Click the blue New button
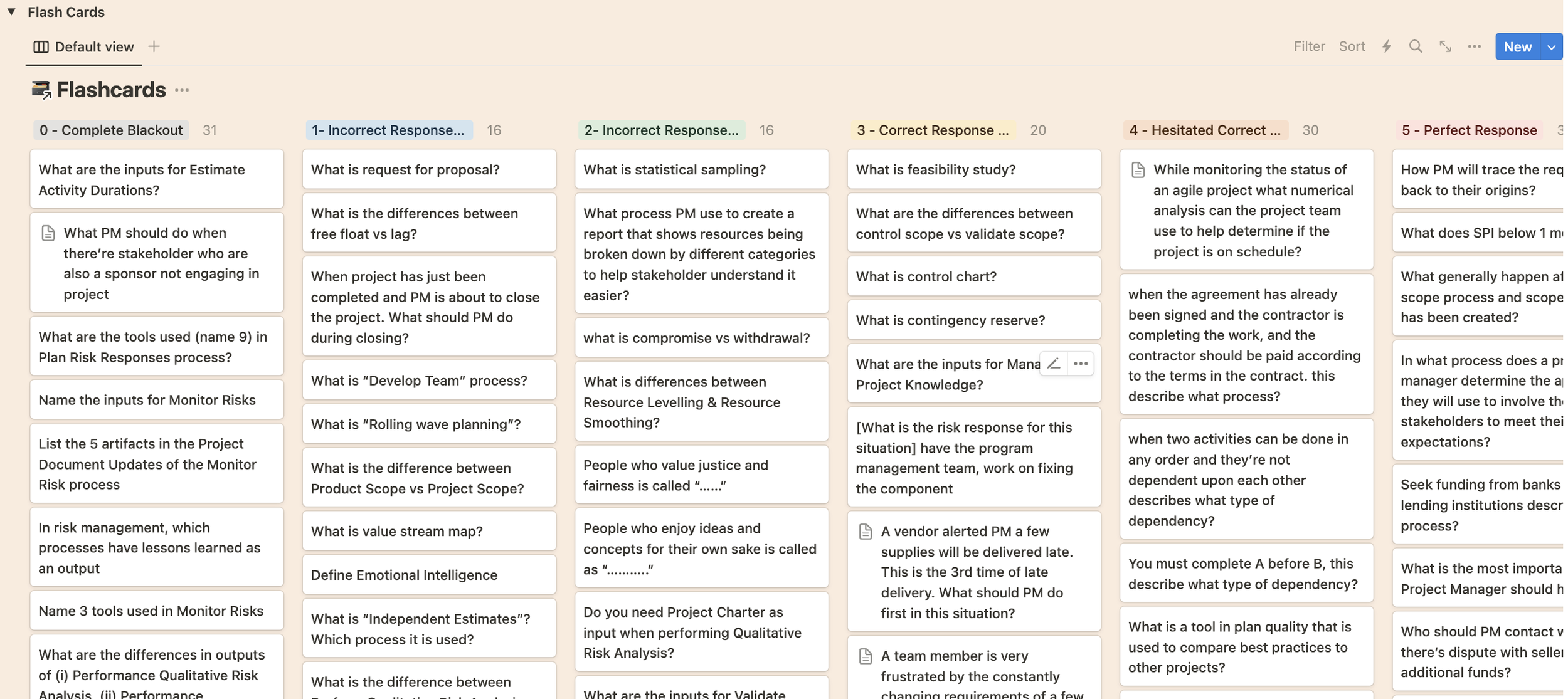Viewport: 1568px width, 699px height. click(x=1517, y=47)
